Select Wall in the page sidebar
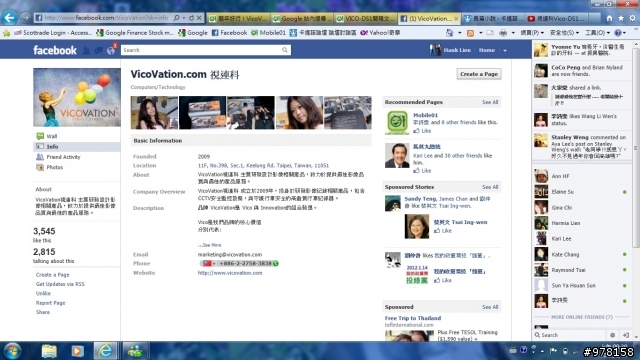640x360 pixels. click(52, 136)
